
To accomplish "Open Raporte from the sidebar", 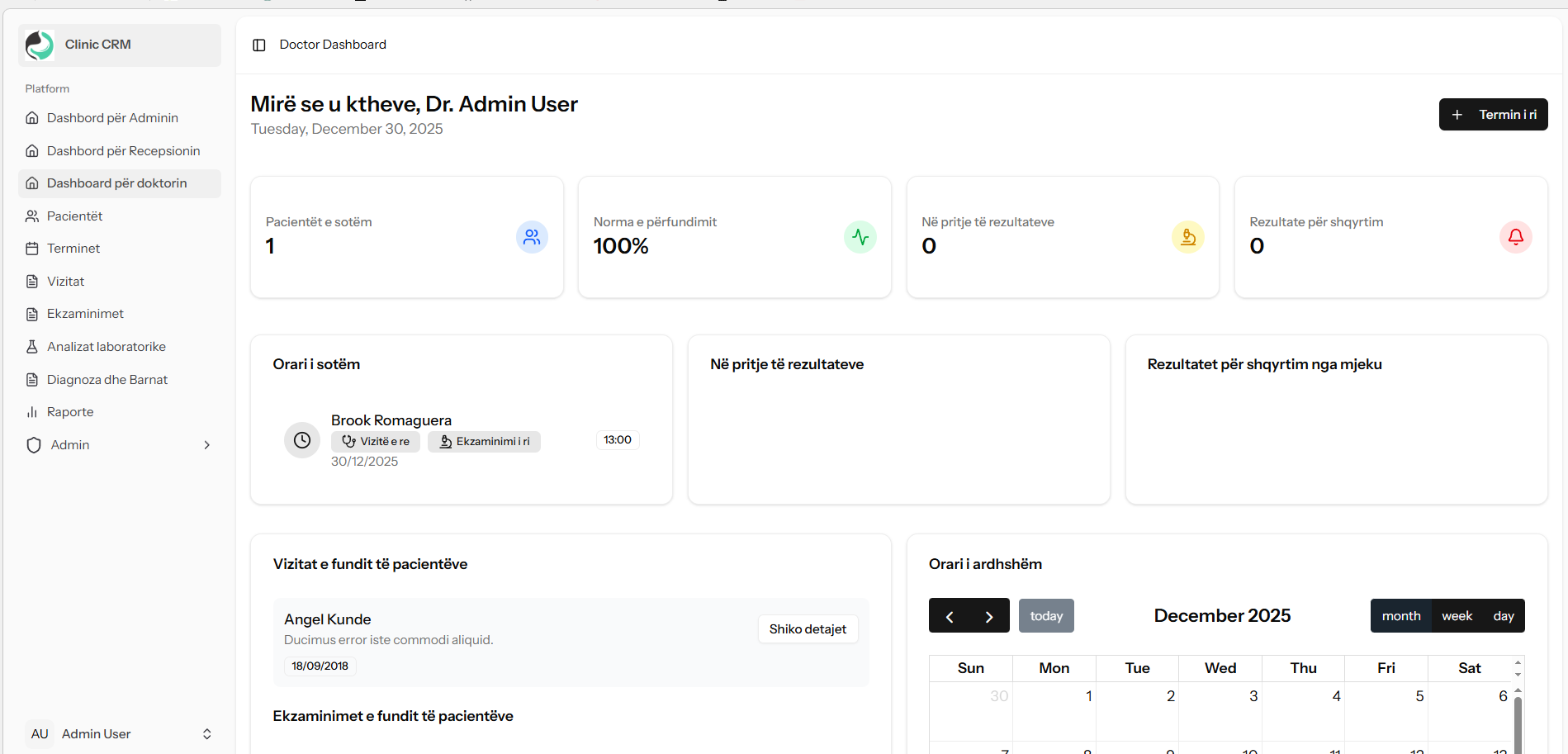I will (x=70, y=412).
